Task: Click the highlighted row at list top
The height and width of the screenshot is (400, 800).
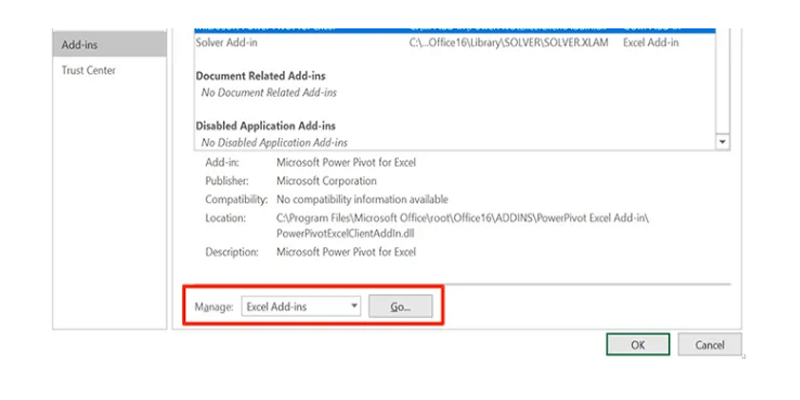Action: (450, 31)
